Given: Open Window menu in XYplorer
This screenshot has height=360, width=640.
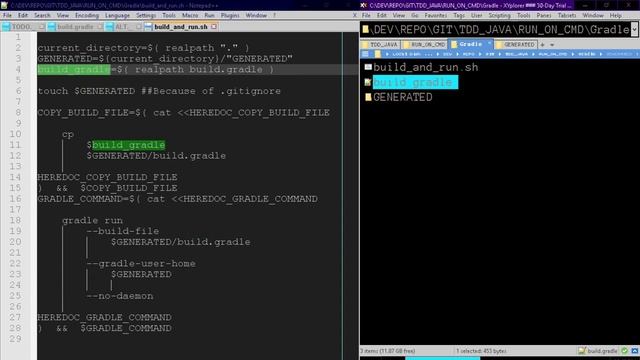Looking at the screenshot, I should pyautogui.click(x=593, y=16).
